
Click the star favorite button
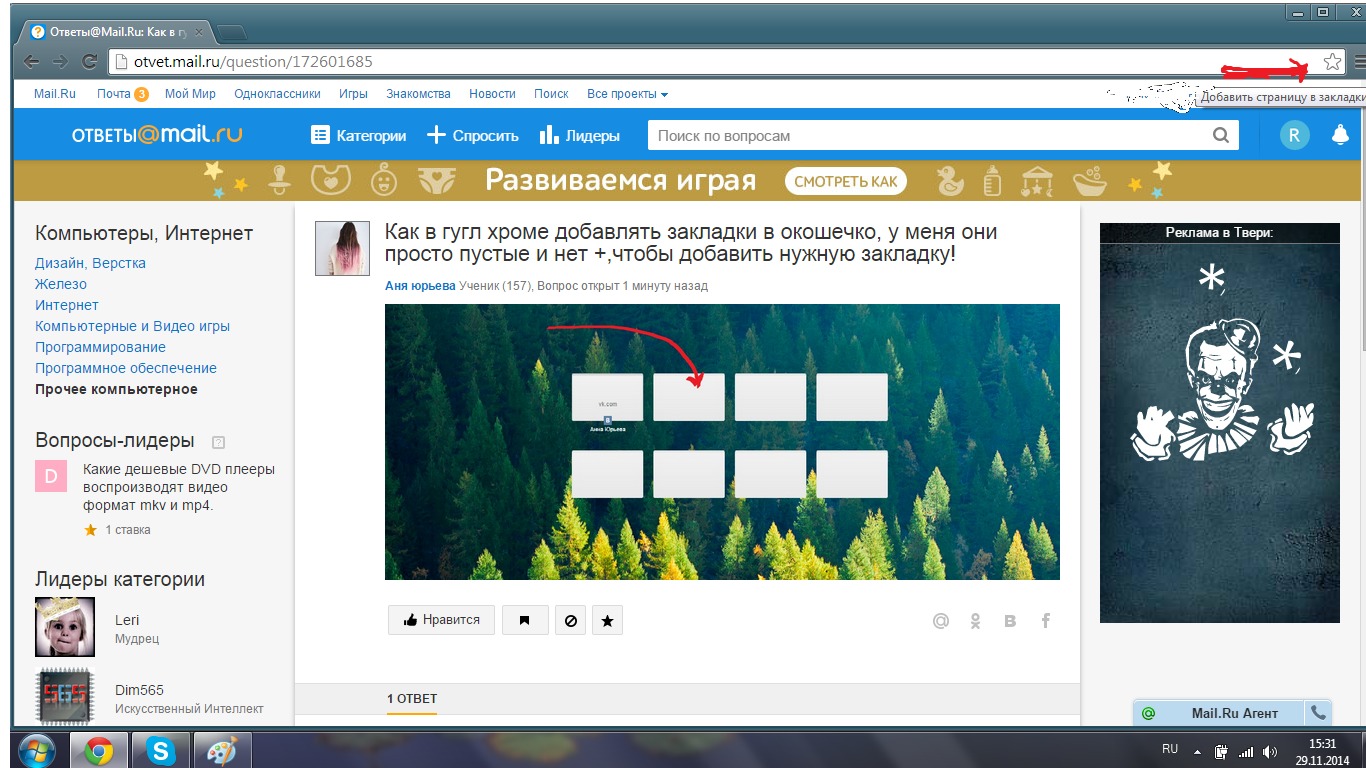(607, 620)
